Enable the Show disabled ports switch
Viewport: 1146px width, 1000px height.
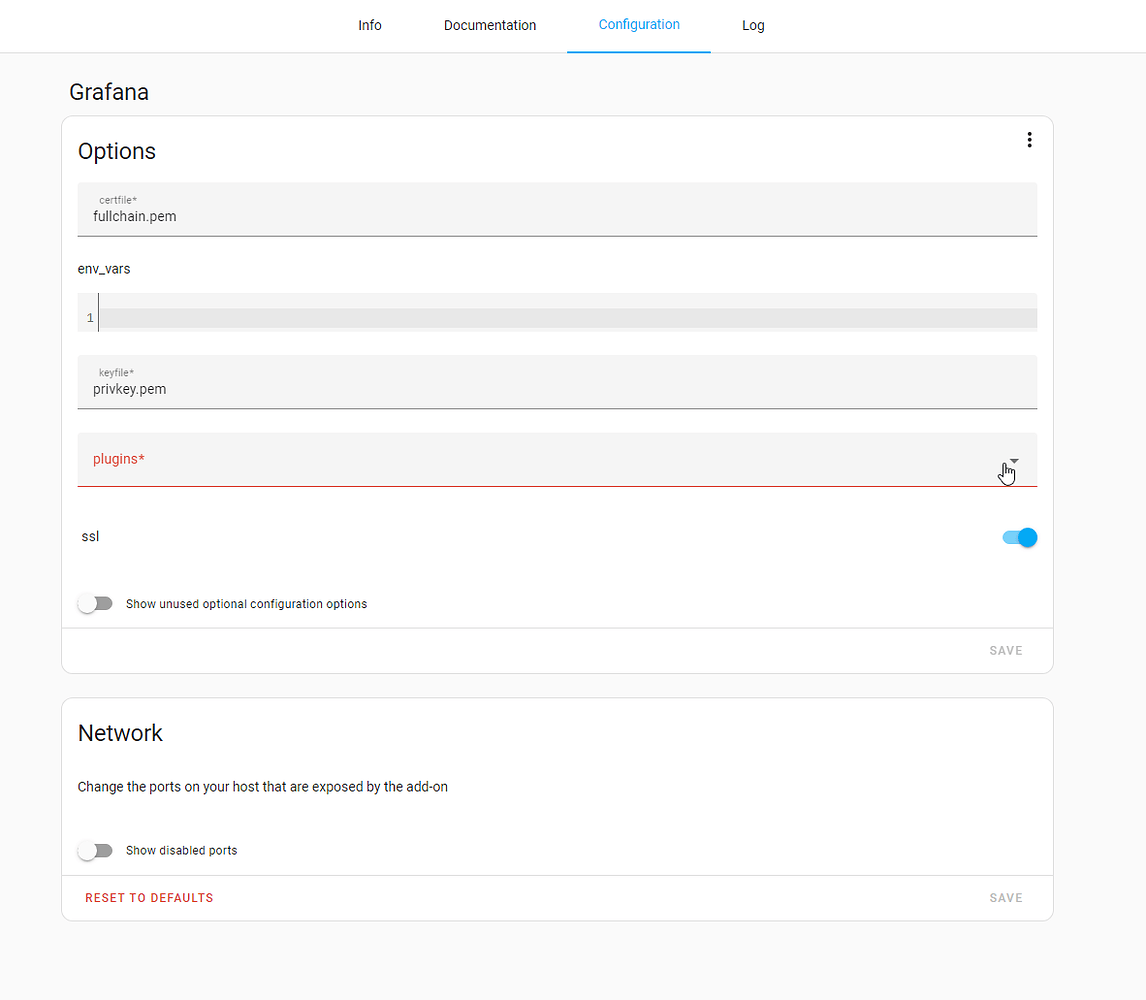pos(96,851)
